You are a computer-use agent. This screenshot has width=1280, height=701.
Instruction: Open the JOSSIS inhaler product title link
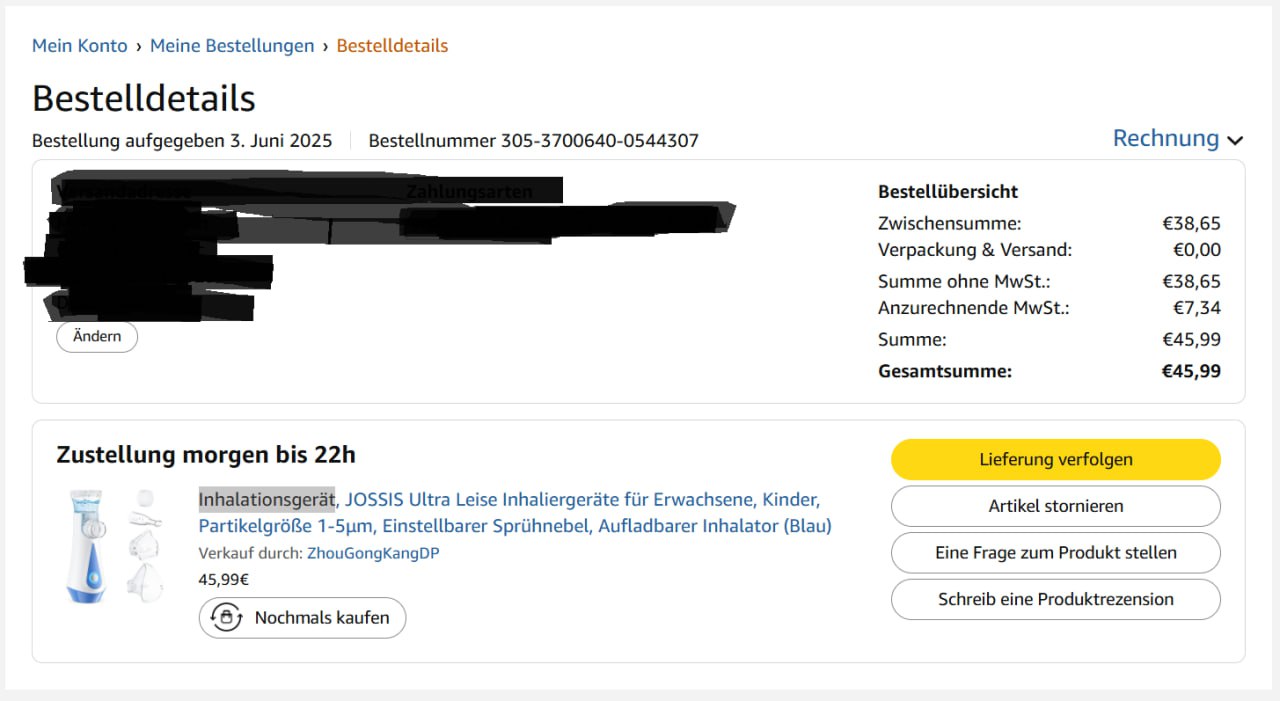(515, 512)
